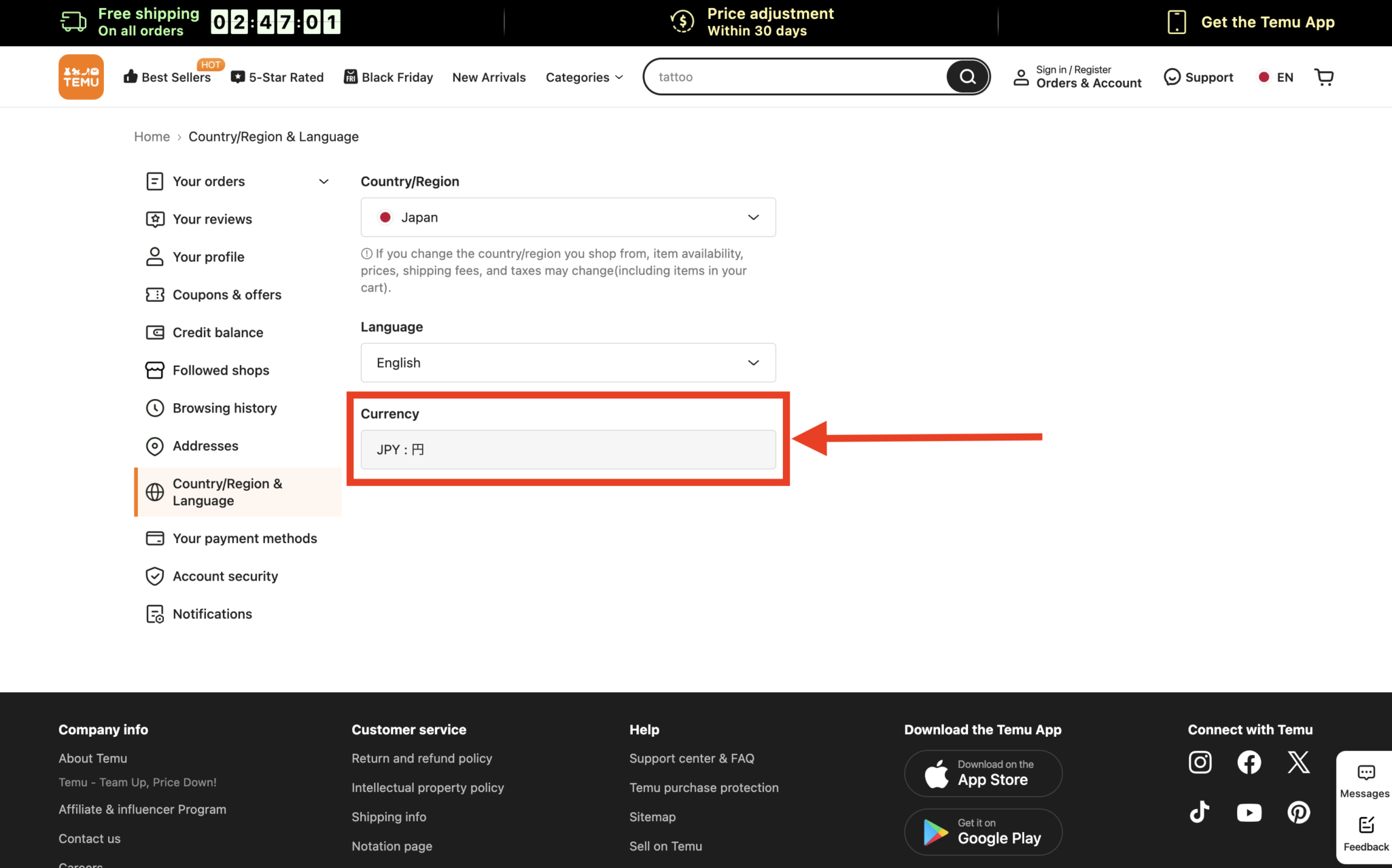Click Sign in / Register link
This screenshot has height=868, width=1392.
click(1073, 69)
